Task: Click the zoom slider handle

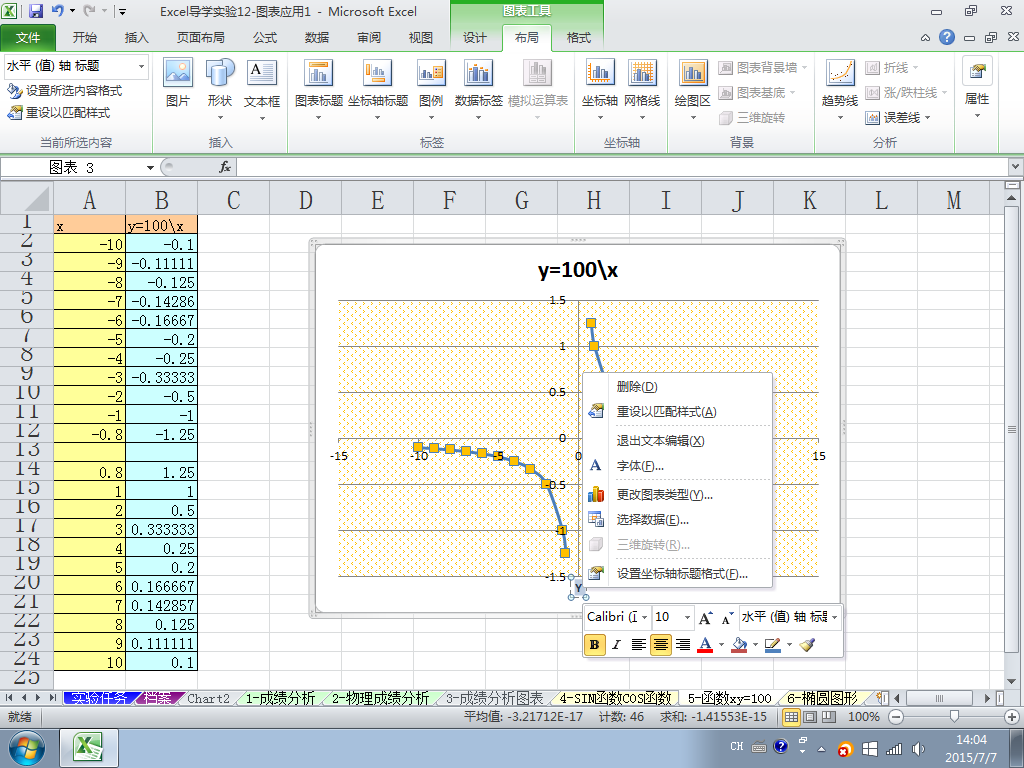Action: click(955, 717)
